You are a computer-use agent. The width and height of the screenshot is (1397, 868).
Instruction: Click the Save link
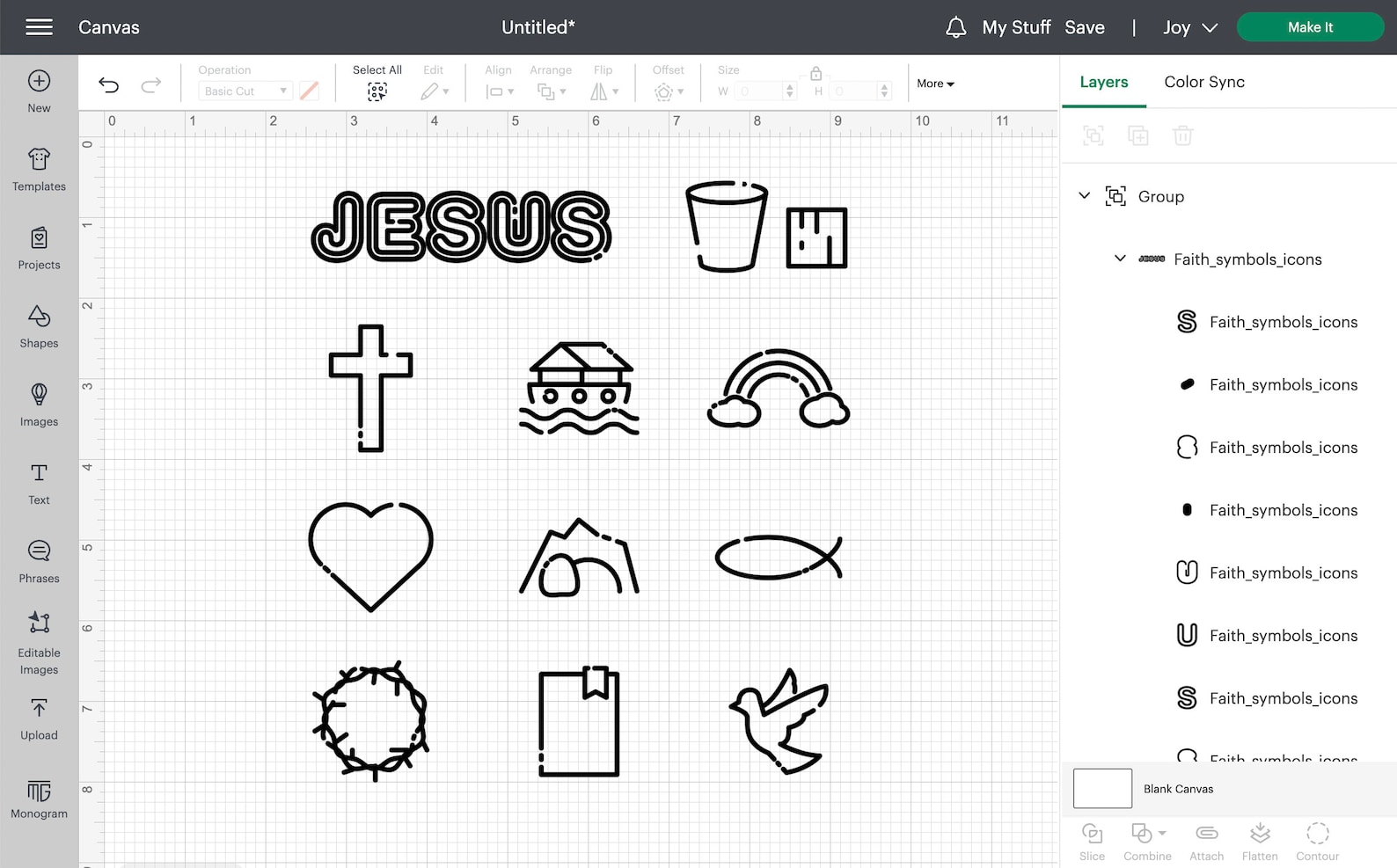[x=1084, y=27]
